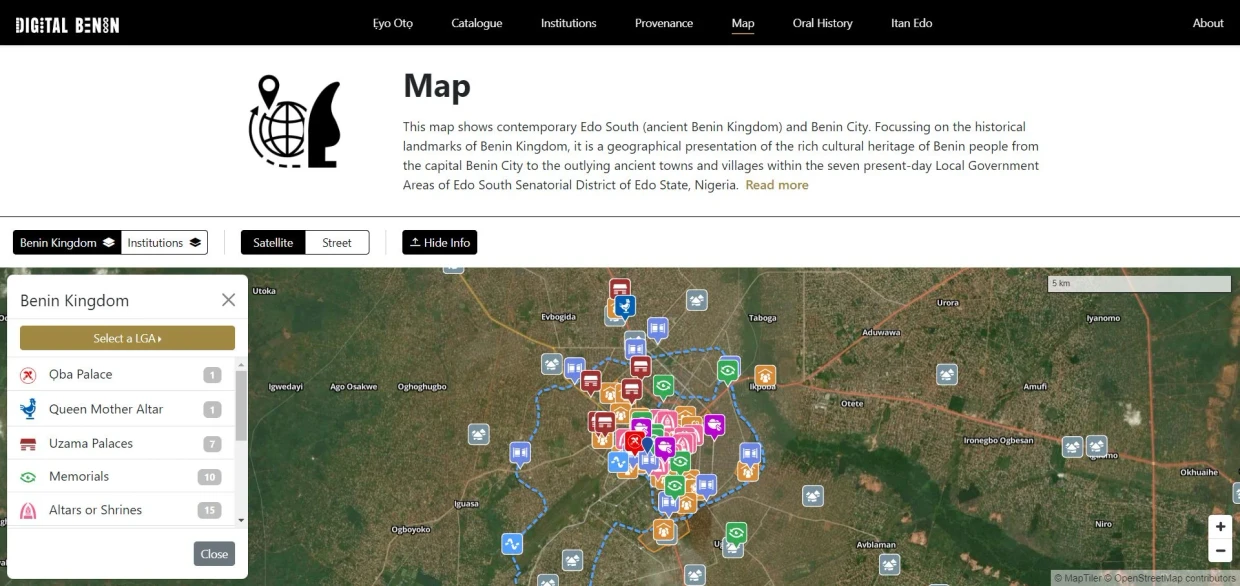Open the gray marker above Amufi label
Viewport: 1240px width, 586px height.
(x=947, y=374)
